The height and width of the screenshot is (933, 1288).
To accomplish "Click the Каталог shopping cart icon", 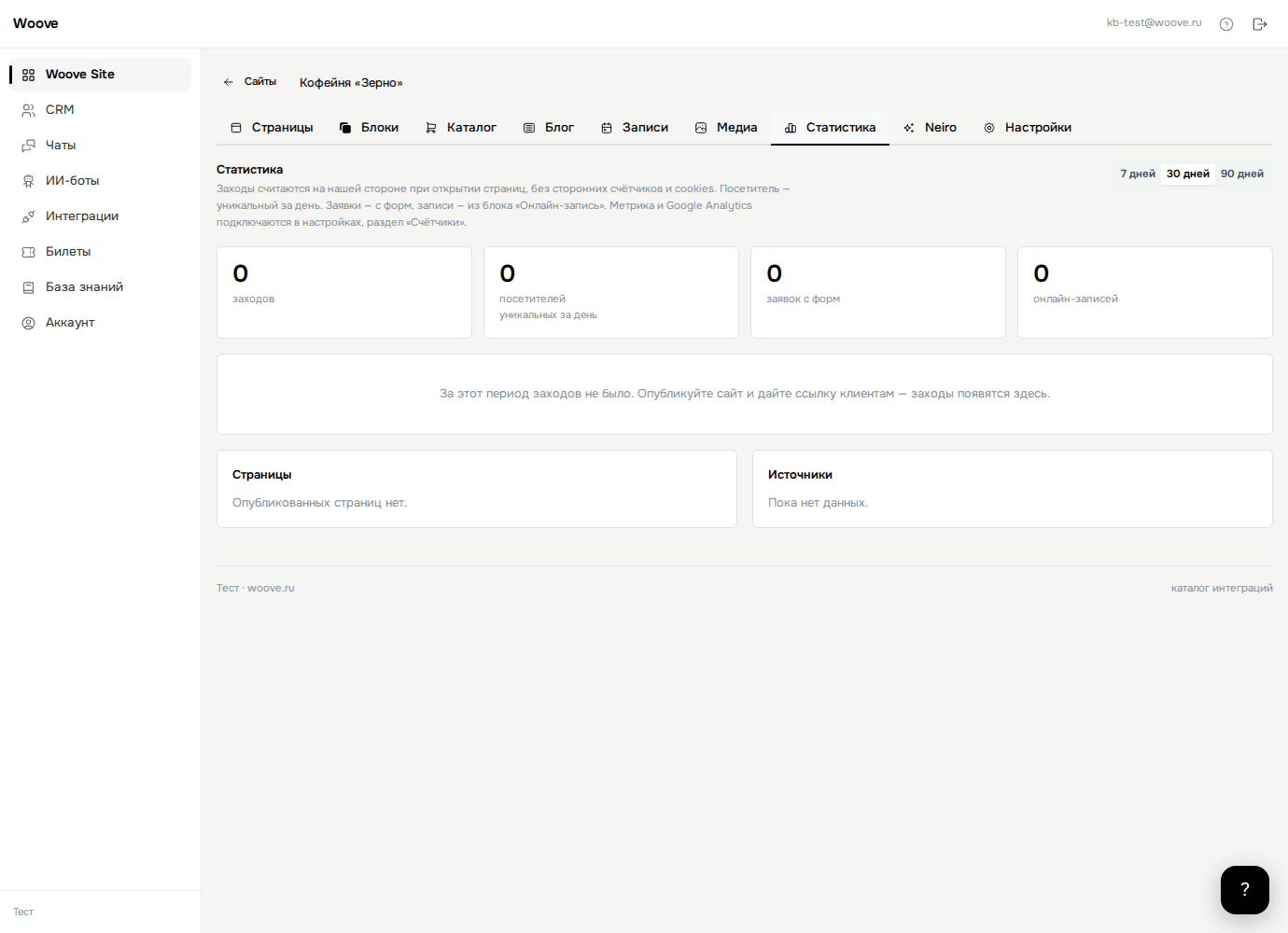I will coord(431,128).
